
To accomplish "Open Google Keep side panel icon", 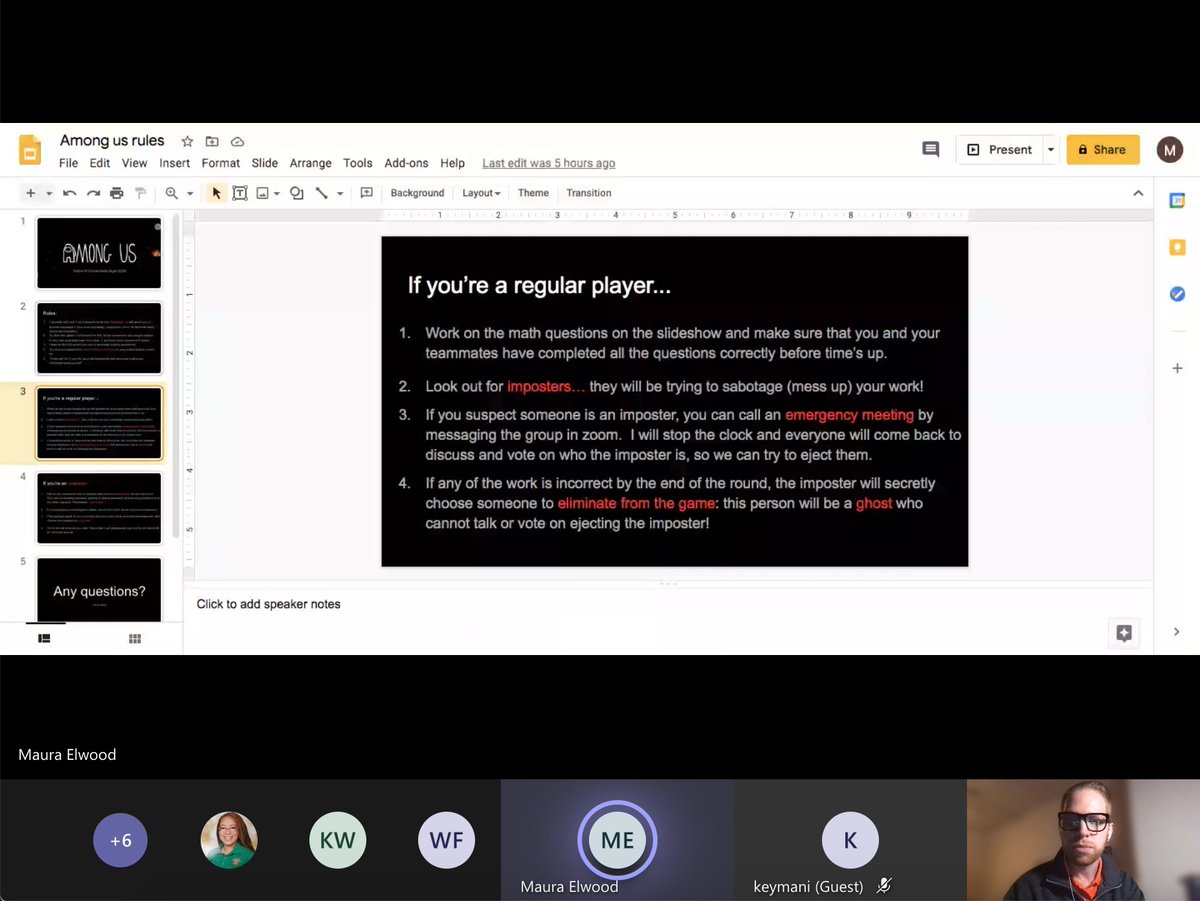I will [x=1177, y=247].
